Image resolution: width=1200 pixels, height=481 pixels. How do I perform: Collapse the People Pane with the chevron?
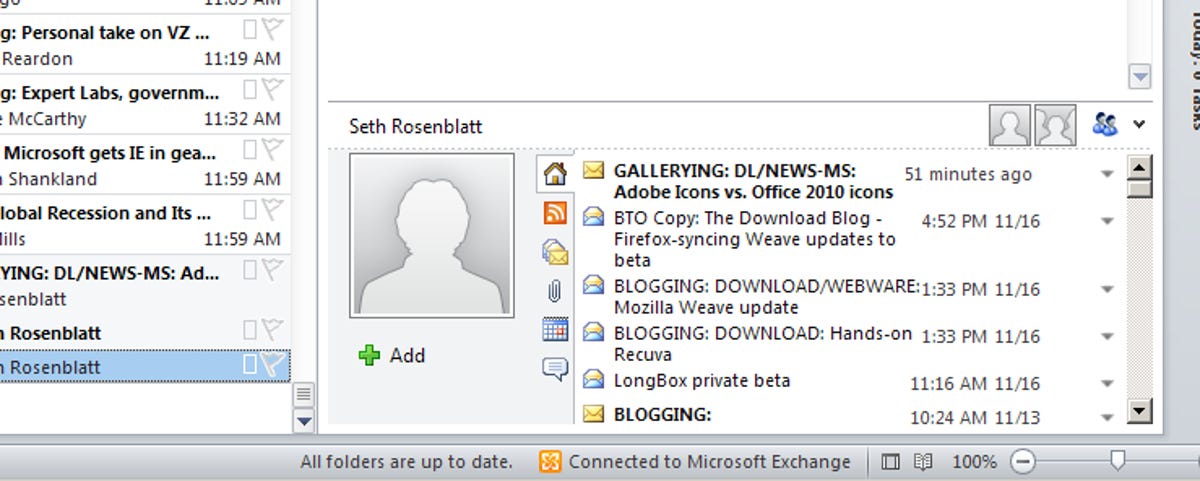(1138, 125)
